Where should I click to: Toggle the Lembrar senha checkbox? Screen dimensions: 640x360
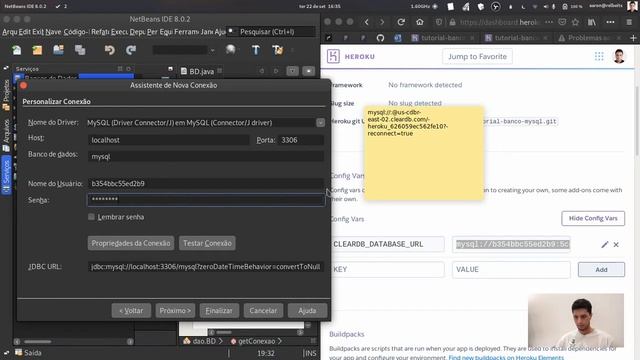click(x=91, y=217)
